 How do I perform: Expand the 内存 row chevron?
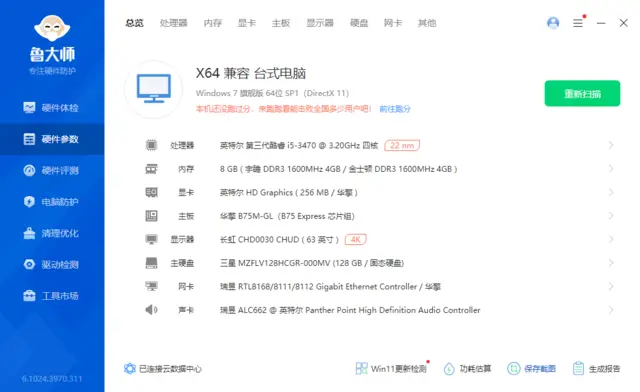pos(611,169)
